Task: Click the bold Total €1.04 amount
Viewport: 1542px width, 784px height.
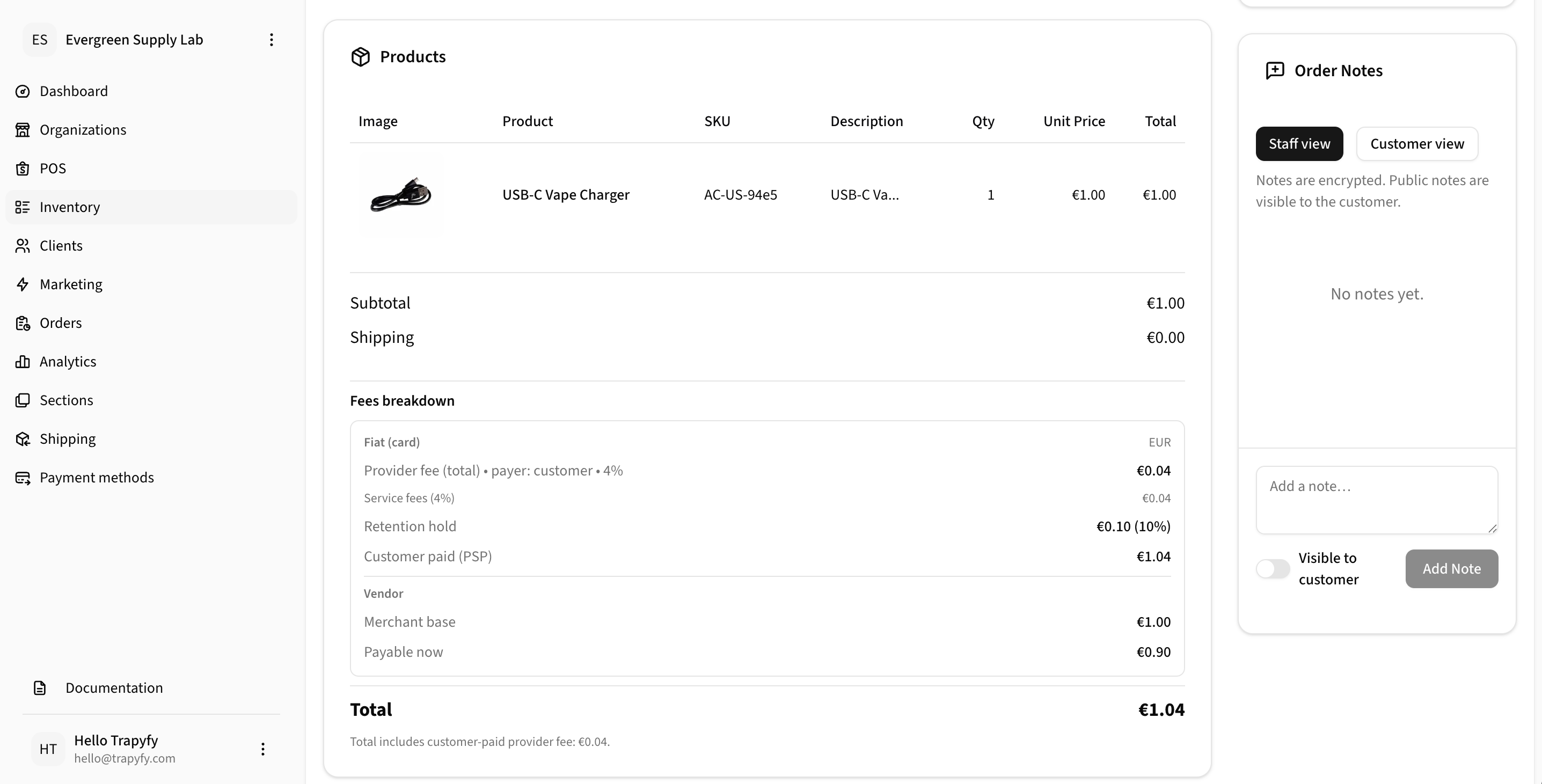Action: (x=1161, y=709)
